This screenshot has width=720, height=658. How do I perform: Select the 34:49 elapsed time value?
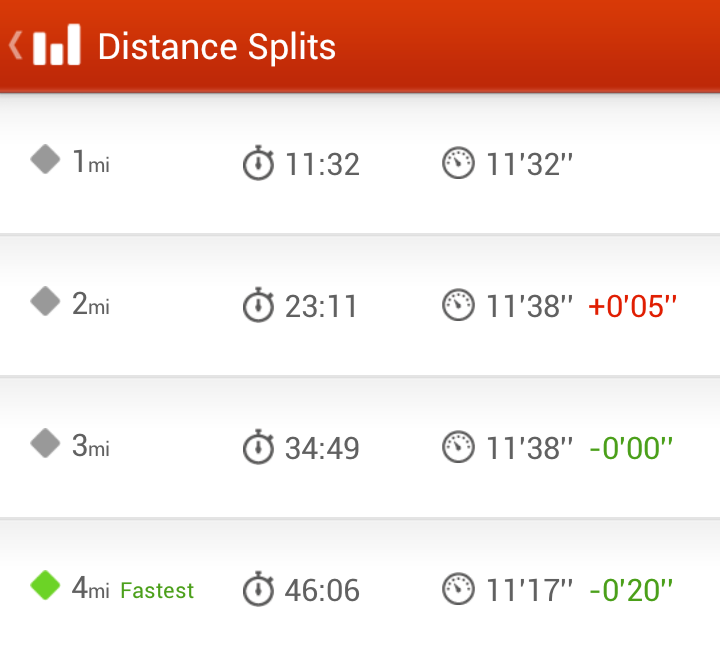(322, 448)
